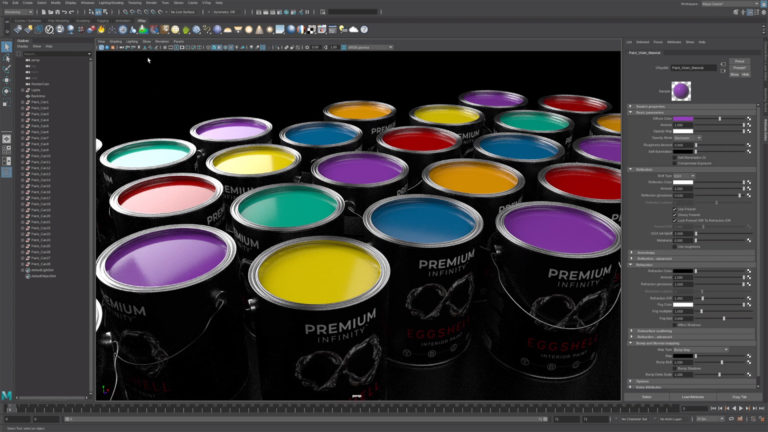Toggle Lock Fresnel IOR To Refraction IOR
This screenshot has height=432, width=768.
pyautogui.click(x=674, y=220)
